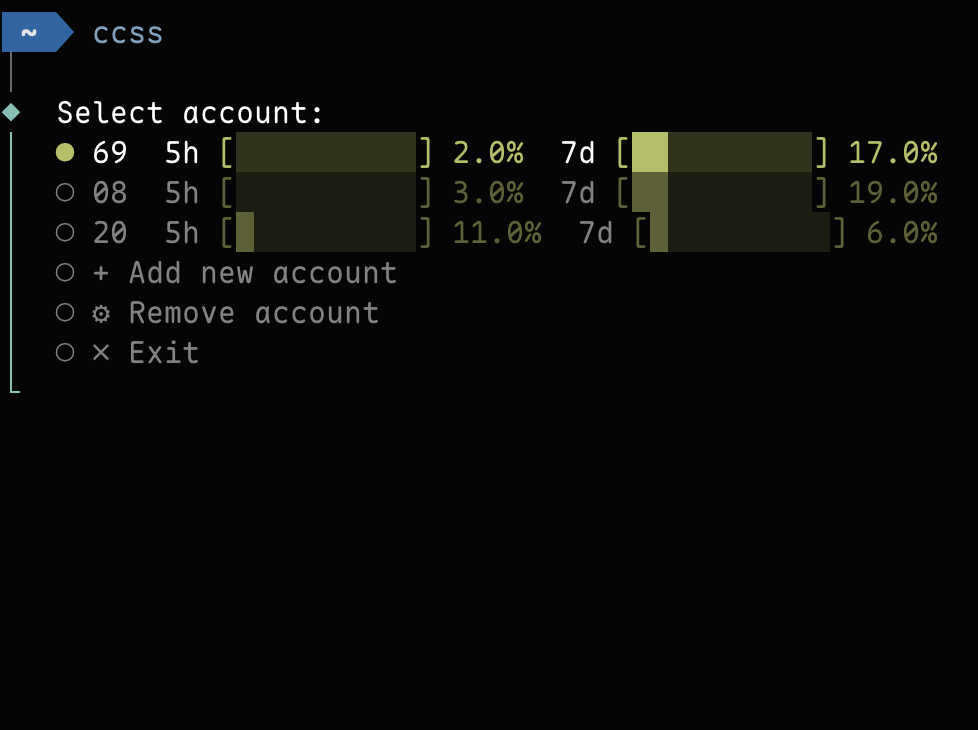The image size is (978, 730).
Task: Select the Exit option
Action: click(x=164, y=352)
